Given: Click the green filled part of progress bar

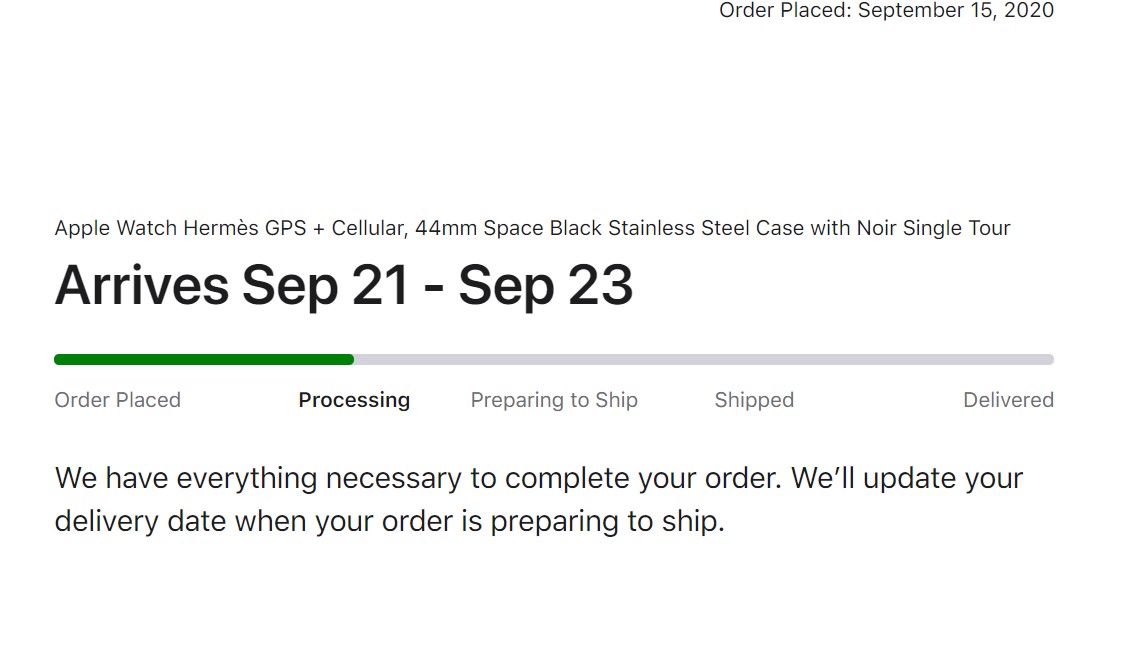Looking at the screenshot, I should [204, 360].
